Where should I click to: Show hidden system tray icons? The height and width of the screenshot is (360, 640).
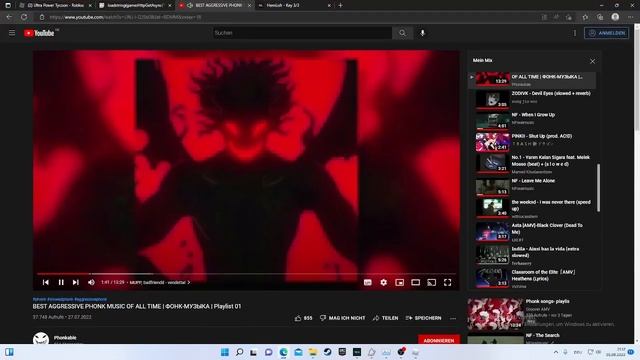(556, 352)
